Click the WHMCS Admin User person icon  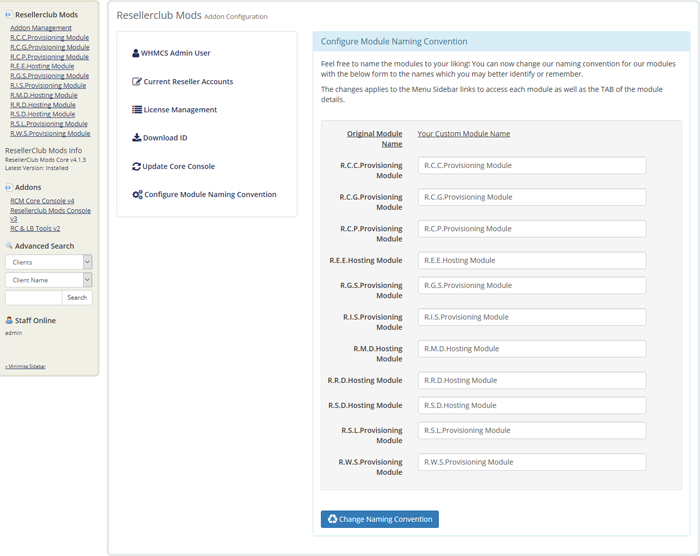tap(136, 53)
